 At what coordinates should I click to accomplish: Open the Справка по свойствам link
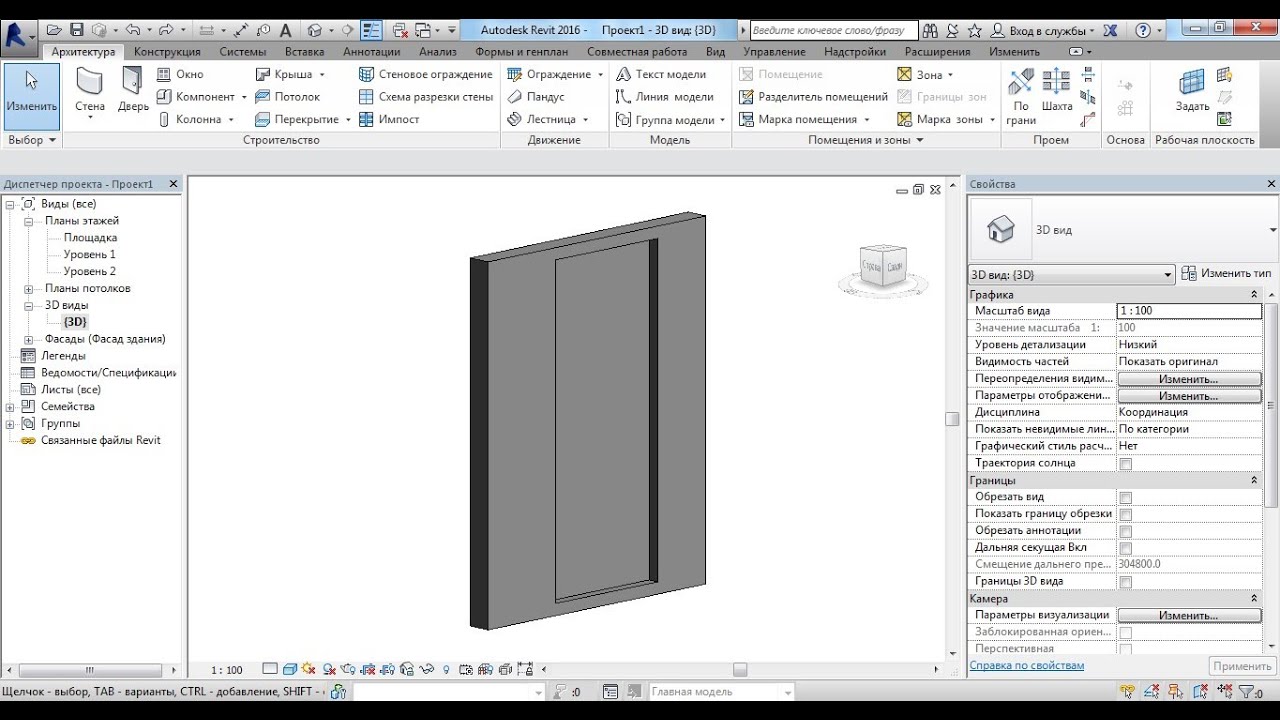pyautogui.click(x=1027, y=665)
